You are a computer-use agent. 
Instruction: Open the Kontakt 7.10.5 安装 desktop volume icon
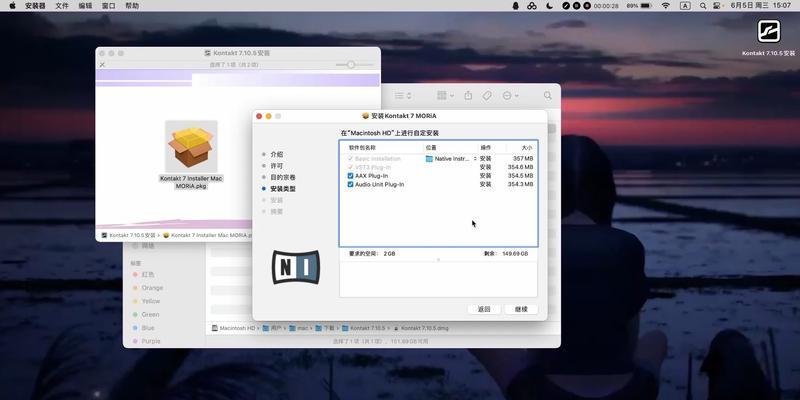point(768,31)
